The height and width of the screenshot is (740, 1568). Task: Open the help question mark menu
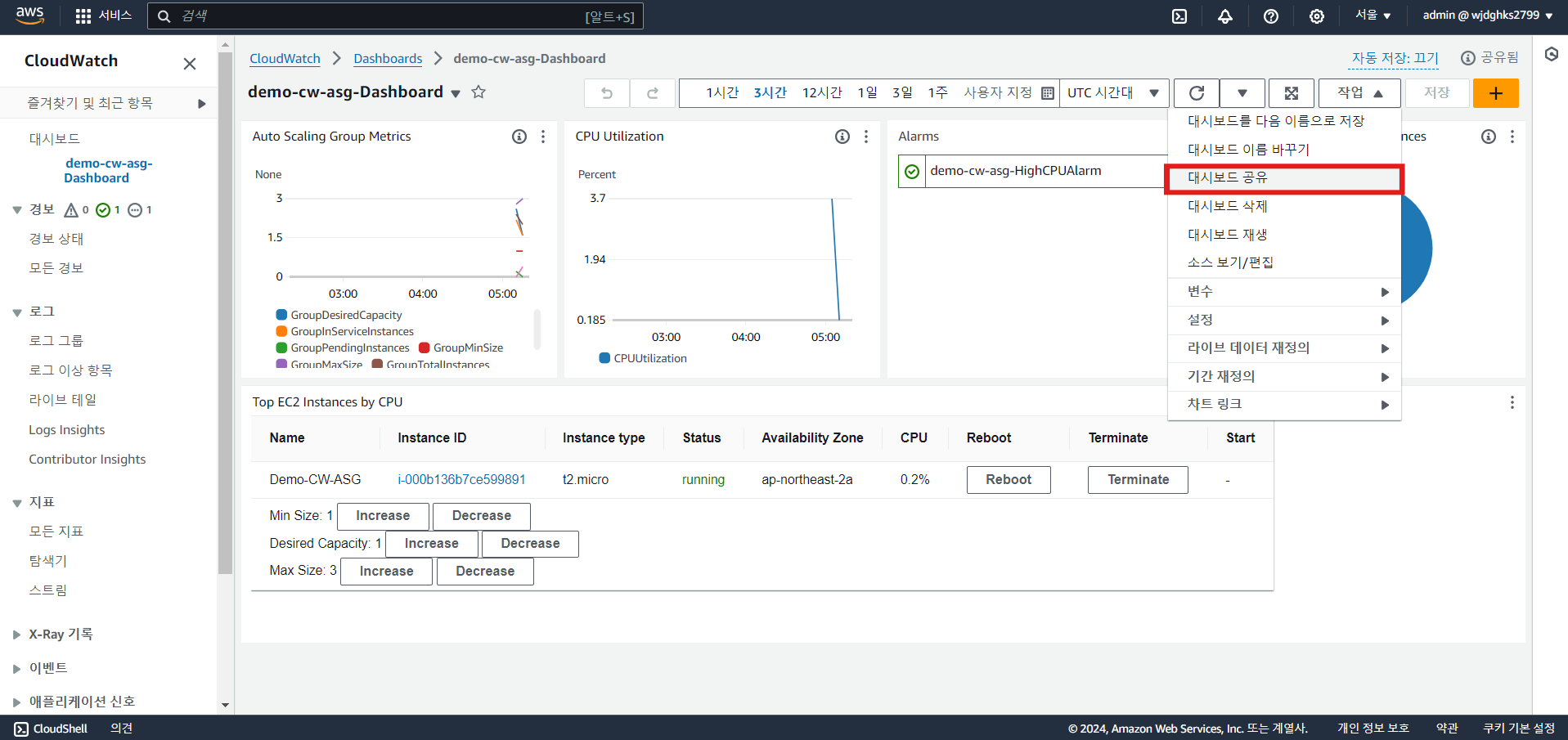coord(1271,16)
